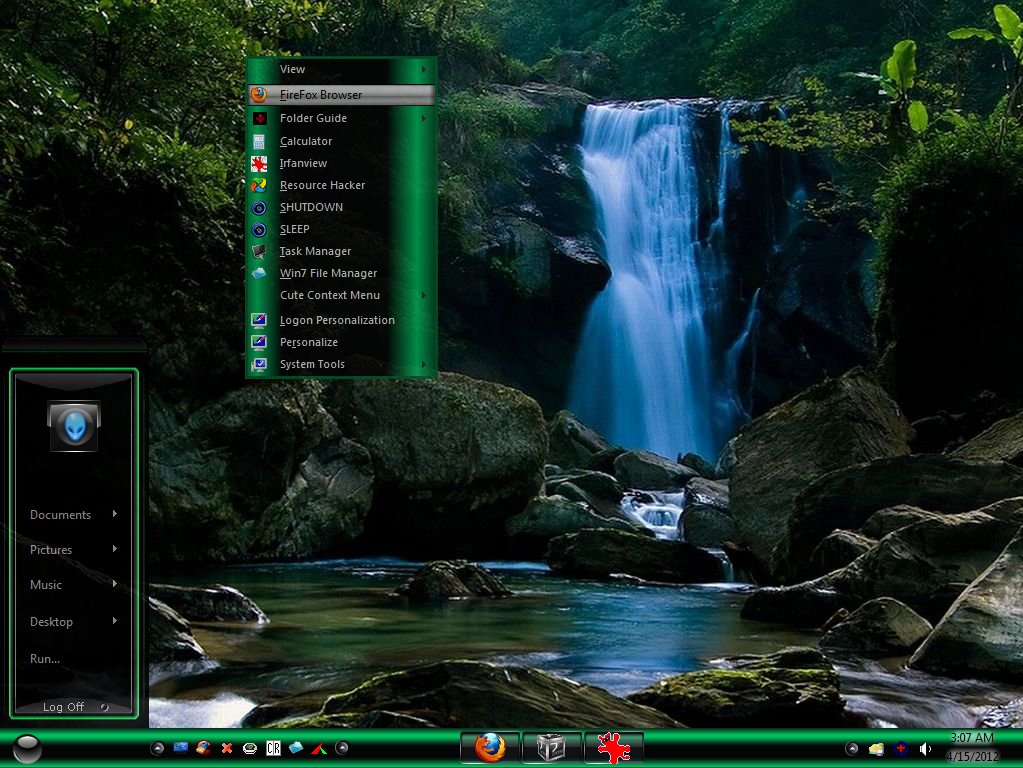
Task: Click the white drive quick launch icon
Action: click(250, 748)
